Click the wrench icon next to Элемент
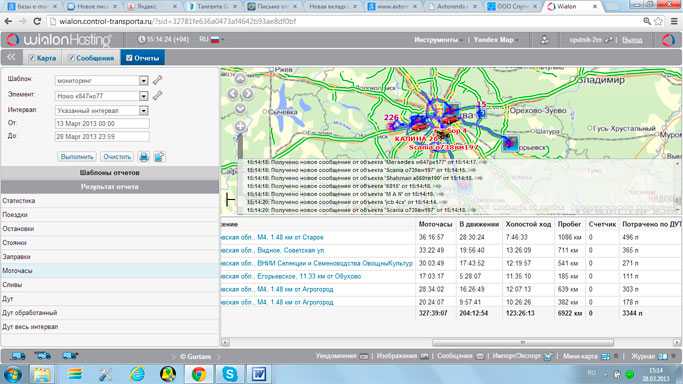 coord(158,95)
